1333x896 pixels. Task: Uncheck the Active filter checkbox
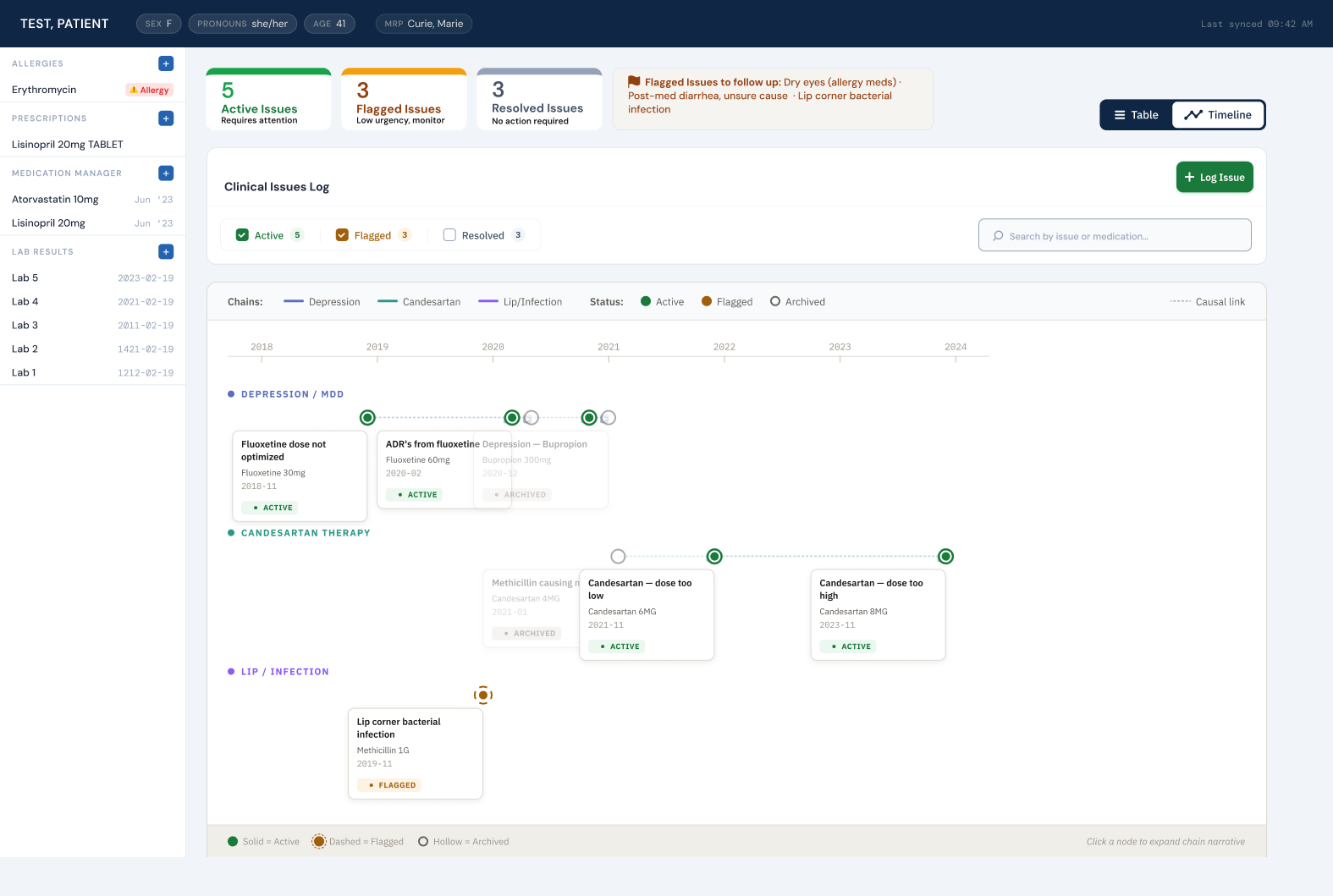[x=242, y=235]
